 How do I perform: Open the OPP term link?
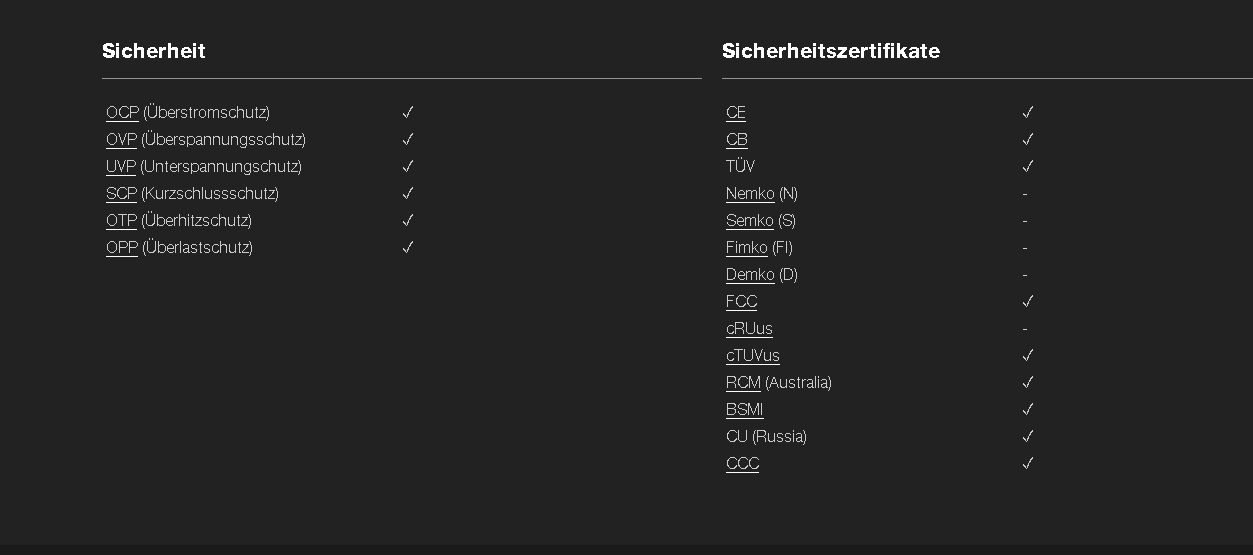122,248
